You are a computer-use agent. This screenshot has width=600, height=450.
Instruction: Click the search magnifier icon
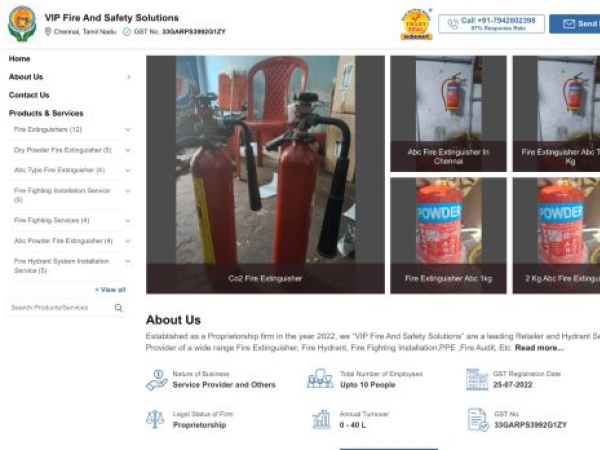coord(119,308)
